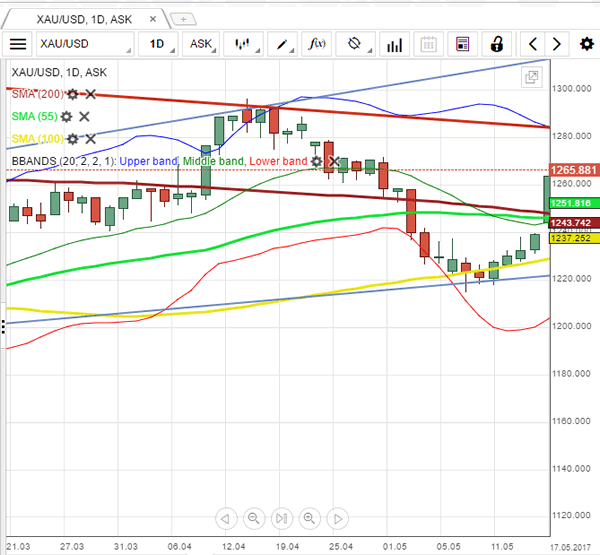Click the SMA (55) legend label

(34, 116)
